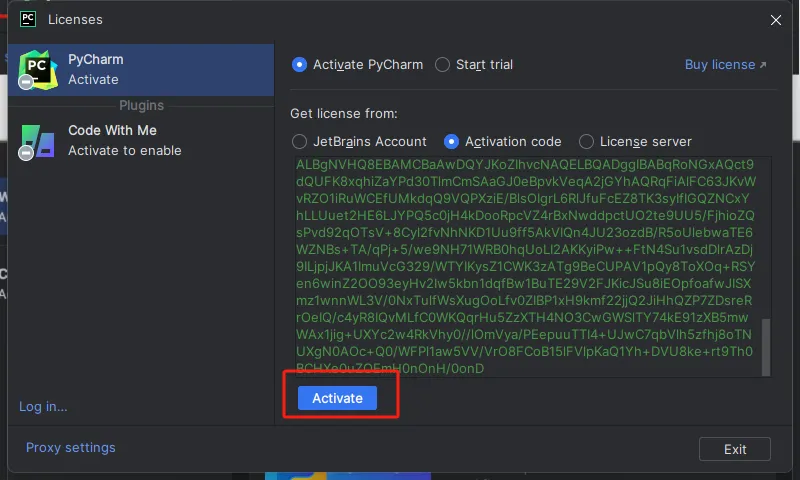Image resolution: width=800 pixels, height=480 pixels.
Task: Click the PyCharm product icon in sidebar
Action: coord(37,70)
